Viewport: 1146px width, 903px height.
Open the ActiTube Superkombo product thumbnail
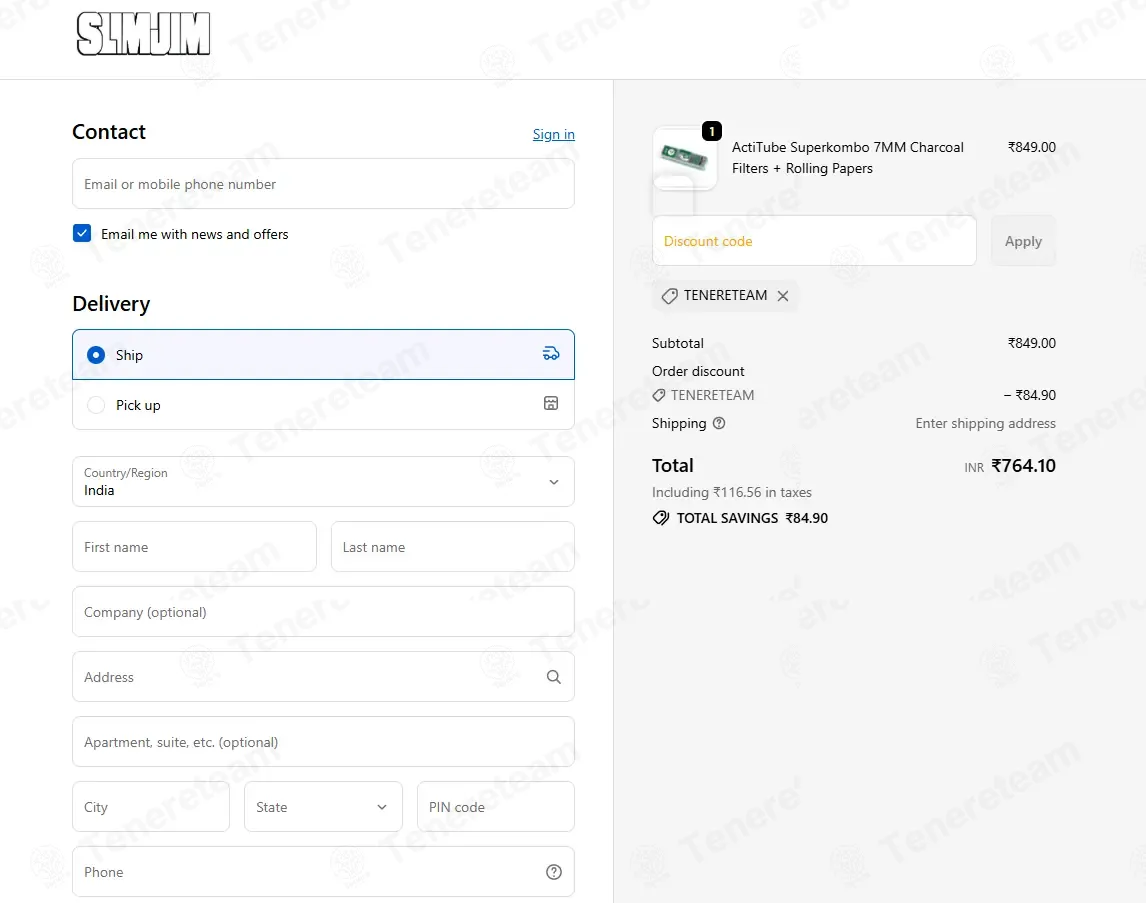[x=684, y=158]
